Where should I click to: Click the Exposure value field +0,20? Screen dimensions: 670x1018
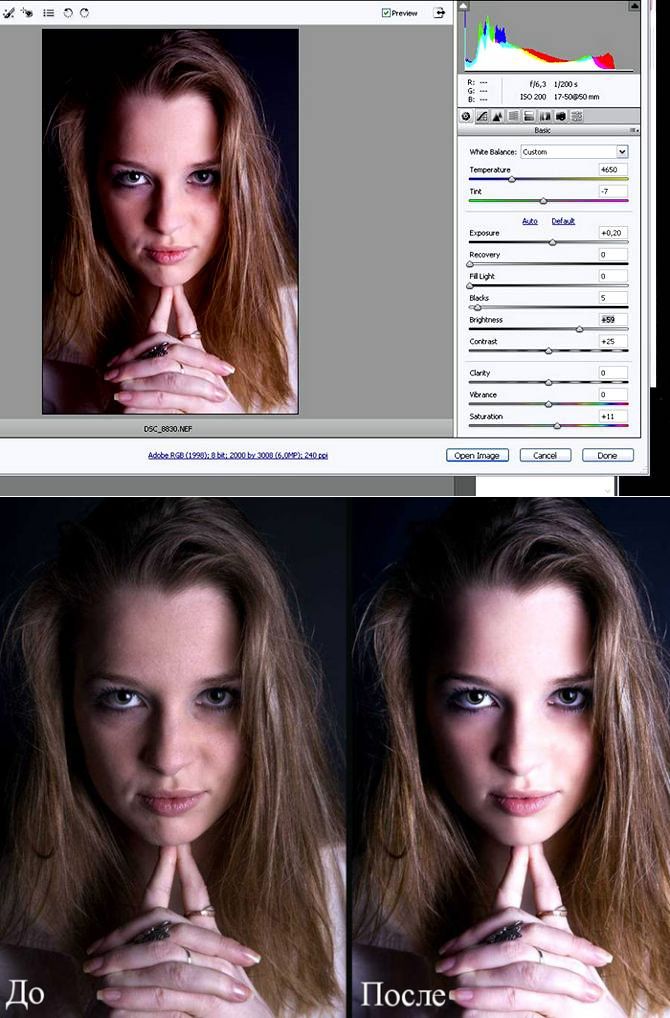click(613, 232)
